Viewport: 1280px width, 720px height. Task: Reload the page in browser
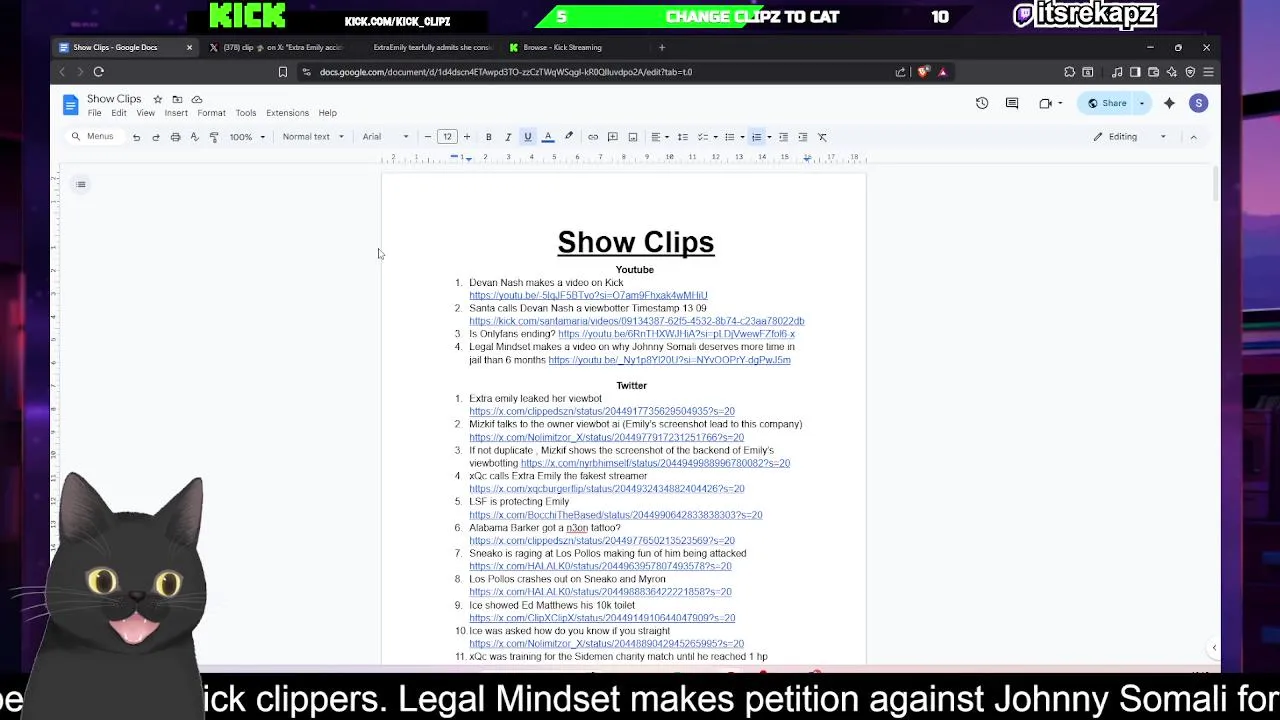pyautogui.click(x=99, y=72)
